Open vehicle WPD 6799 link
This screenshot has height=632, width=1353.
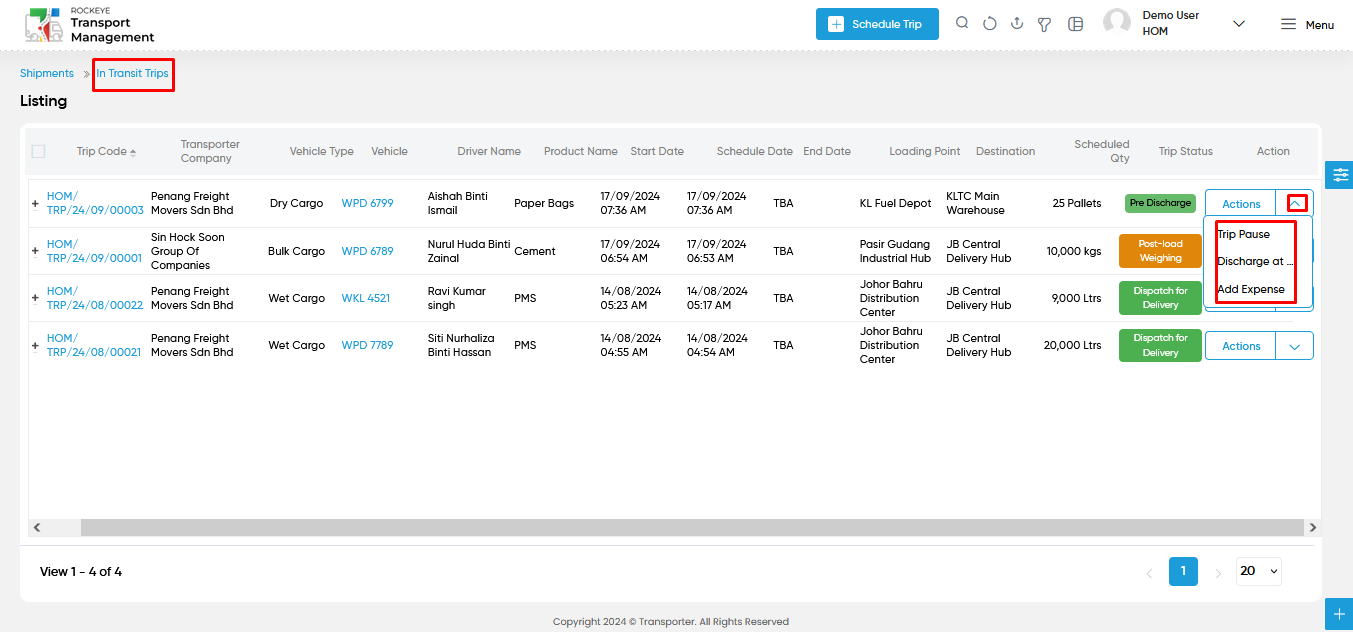click(x=367, y=203)
